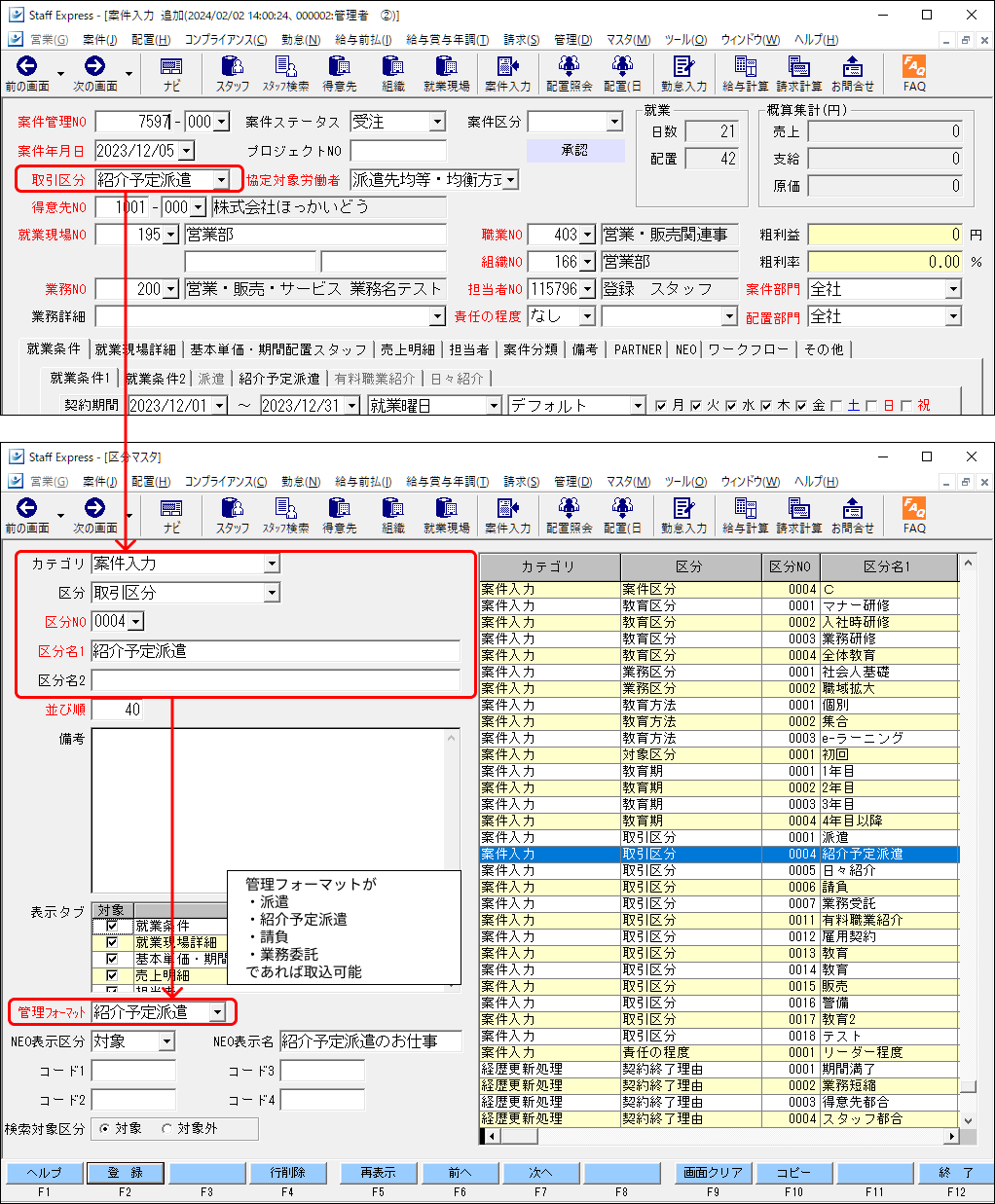
Task: Open 請求計算 in the 区分マスタ window toolbar
Action: (799, 515)
